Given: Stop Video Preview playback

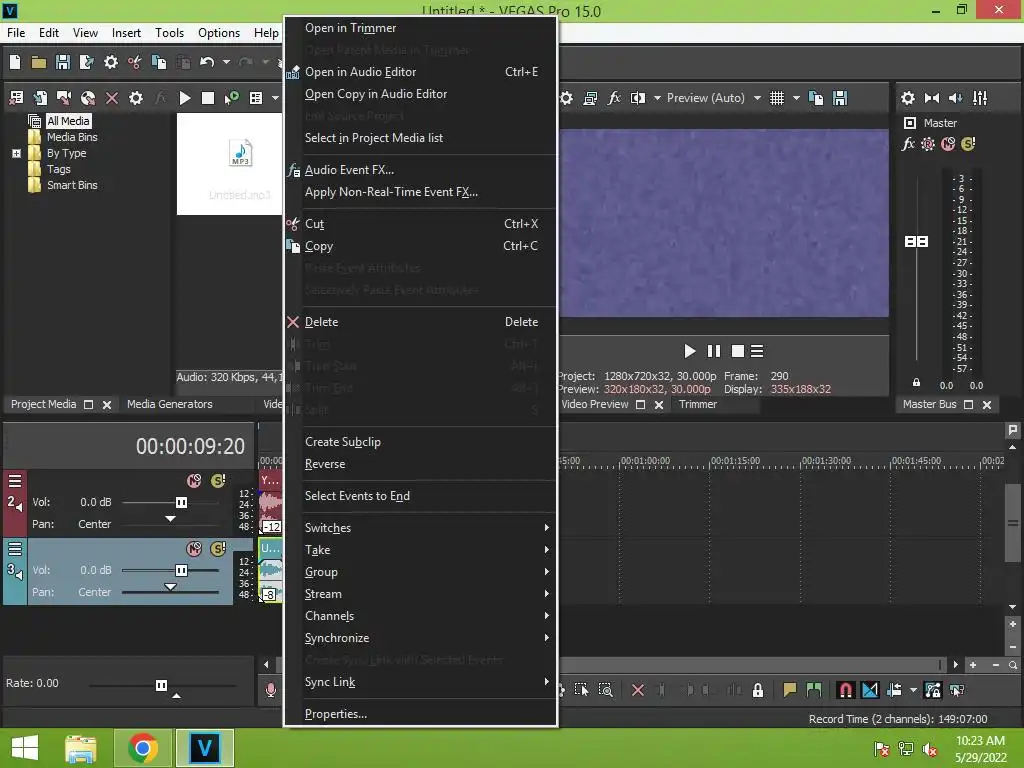Looking at the screenshot, I should [x=738, y=351].
